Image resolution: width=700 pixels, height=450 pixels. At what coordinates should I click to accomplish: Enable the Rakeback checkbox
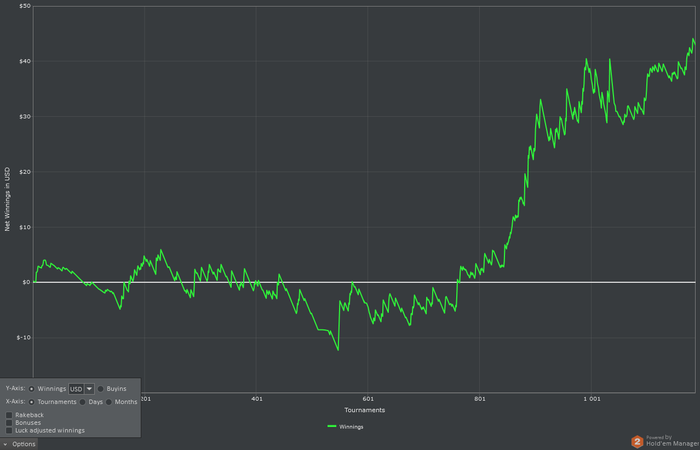9,415
